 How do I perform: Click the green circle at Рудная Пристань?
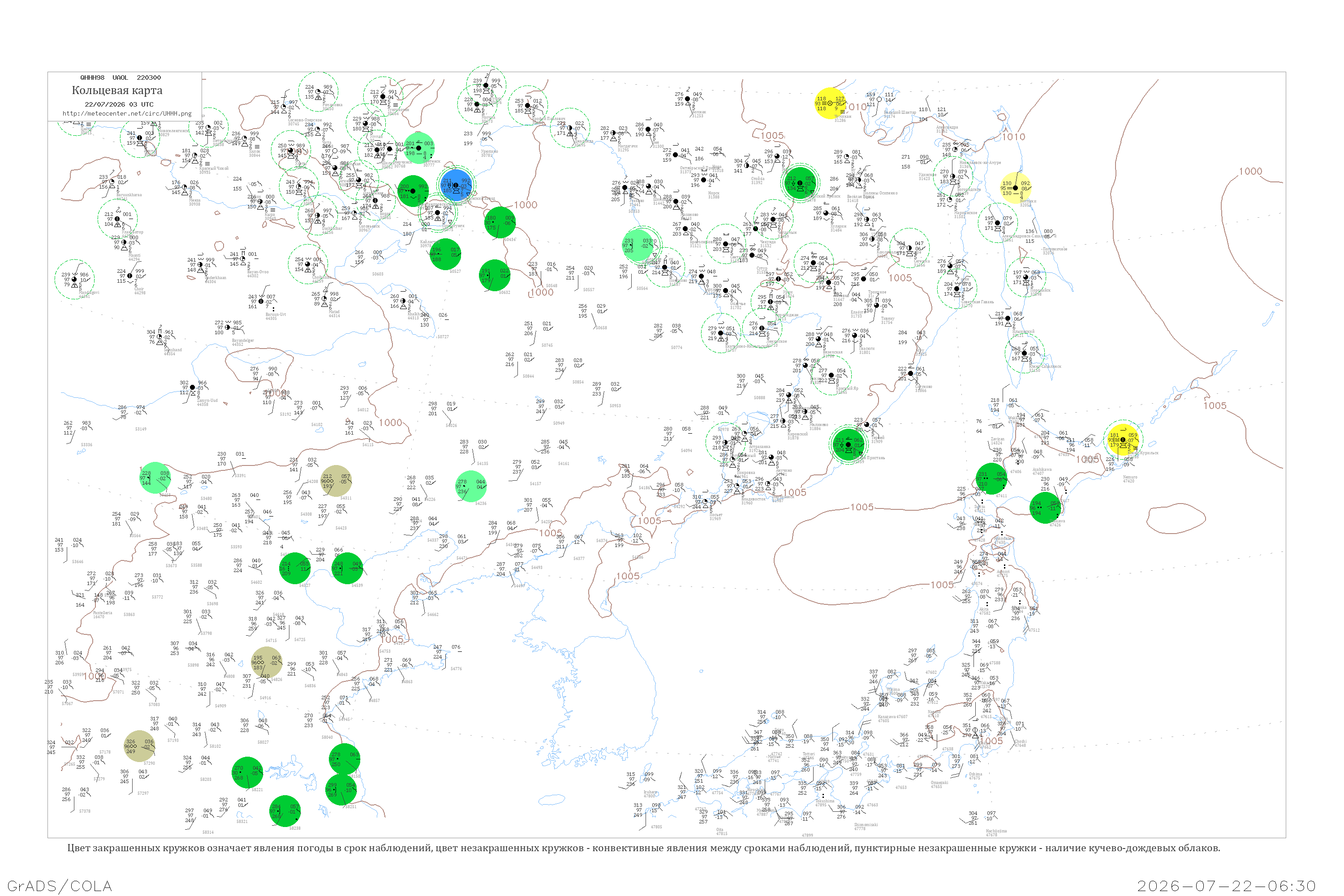[849, 444]
